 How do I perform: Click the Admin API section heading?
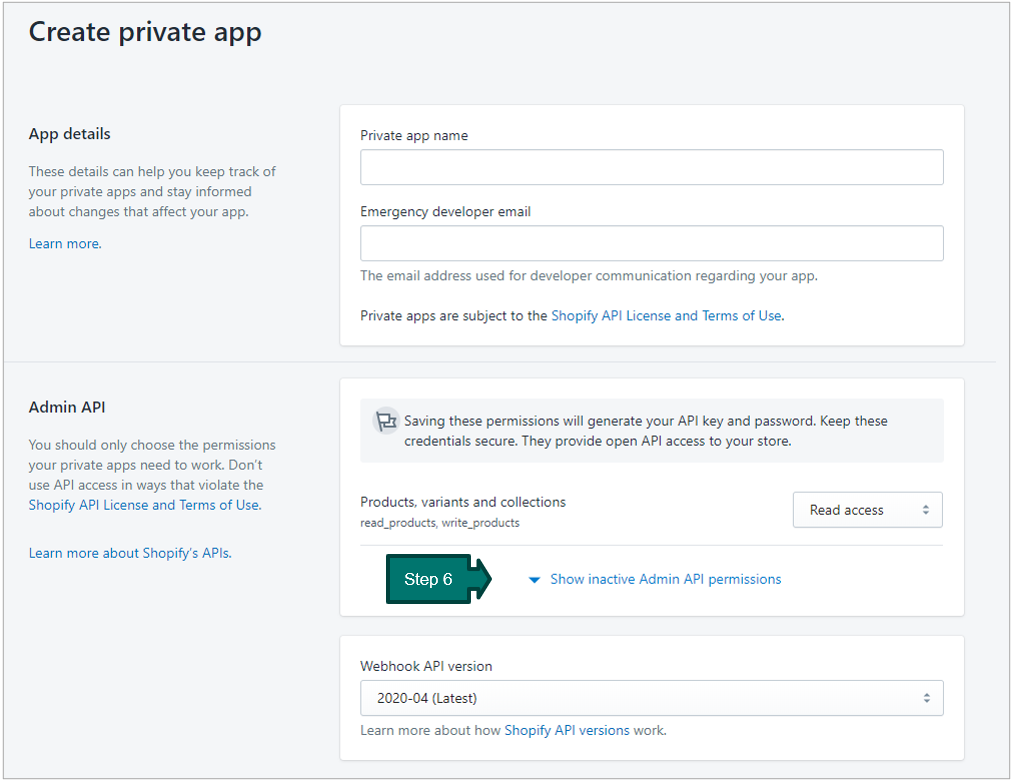(x=67, y=407)
